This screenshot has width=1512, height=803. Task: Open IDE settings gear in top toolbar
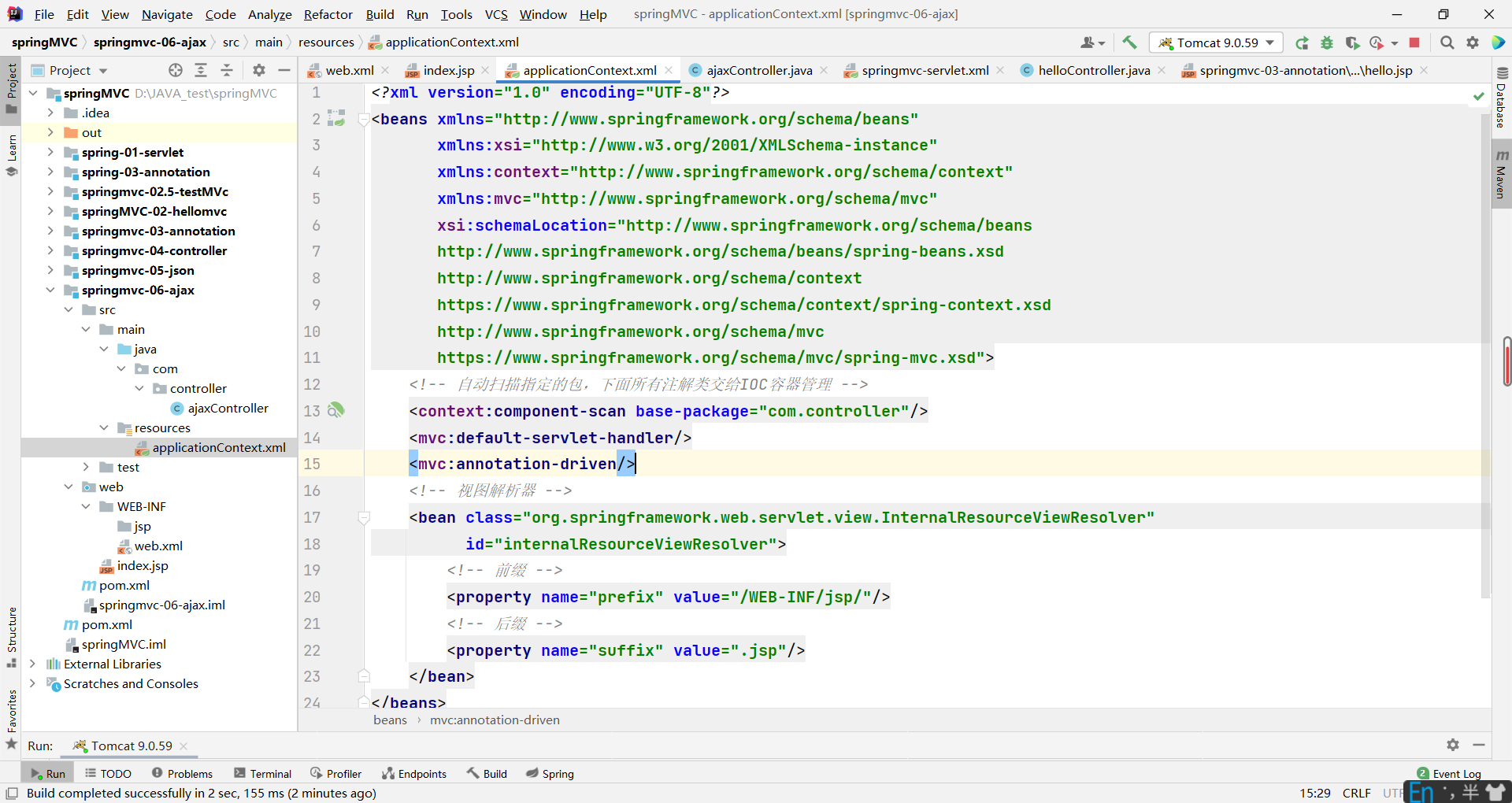pos(1473,43)
